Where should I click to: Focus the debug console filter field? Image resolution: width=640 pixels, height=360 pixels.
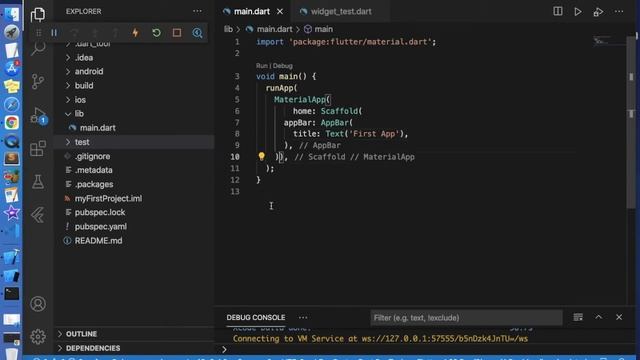466,318
